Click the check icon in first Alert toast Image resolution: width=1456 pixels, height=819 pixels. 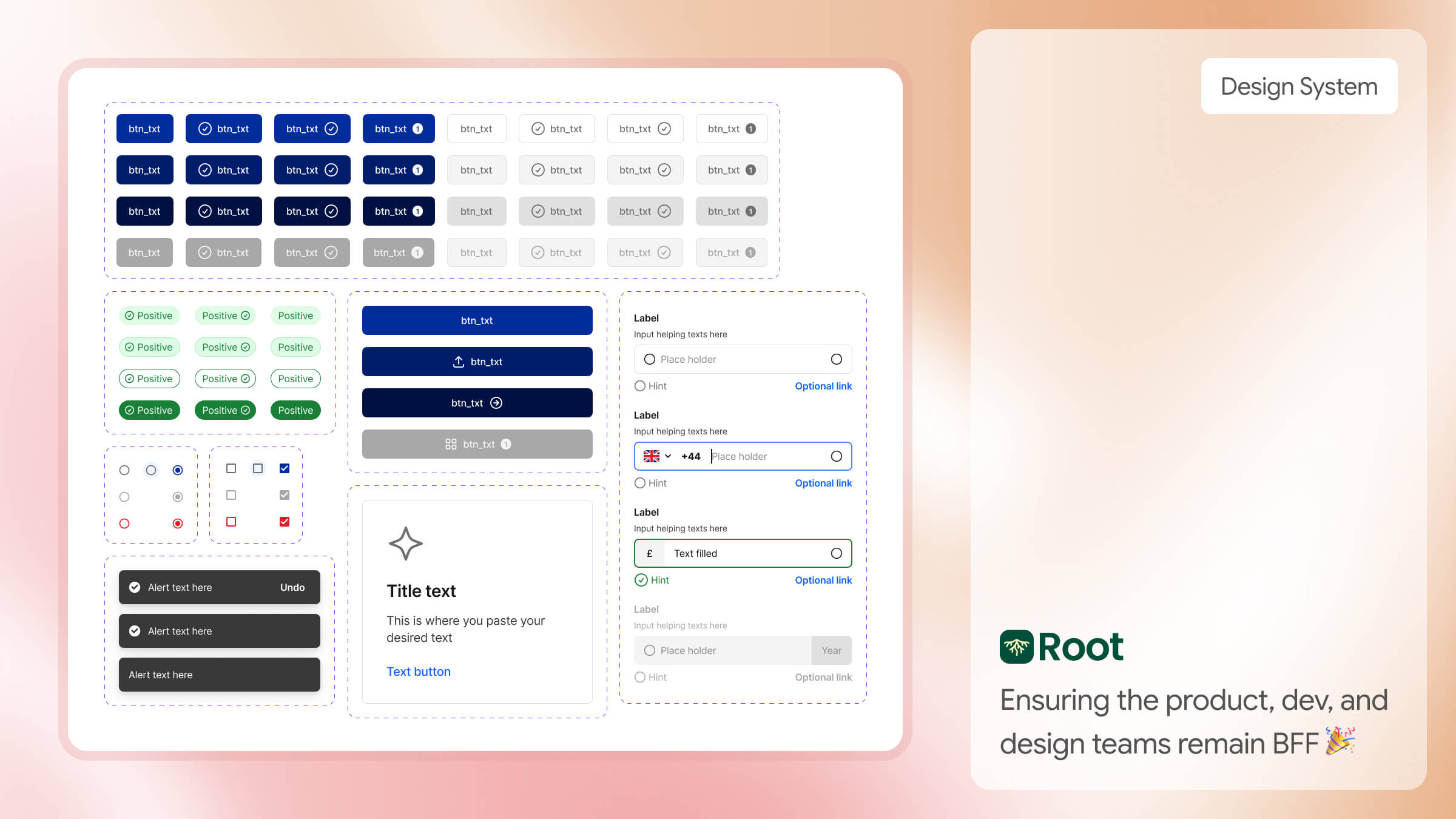point(135,587)
